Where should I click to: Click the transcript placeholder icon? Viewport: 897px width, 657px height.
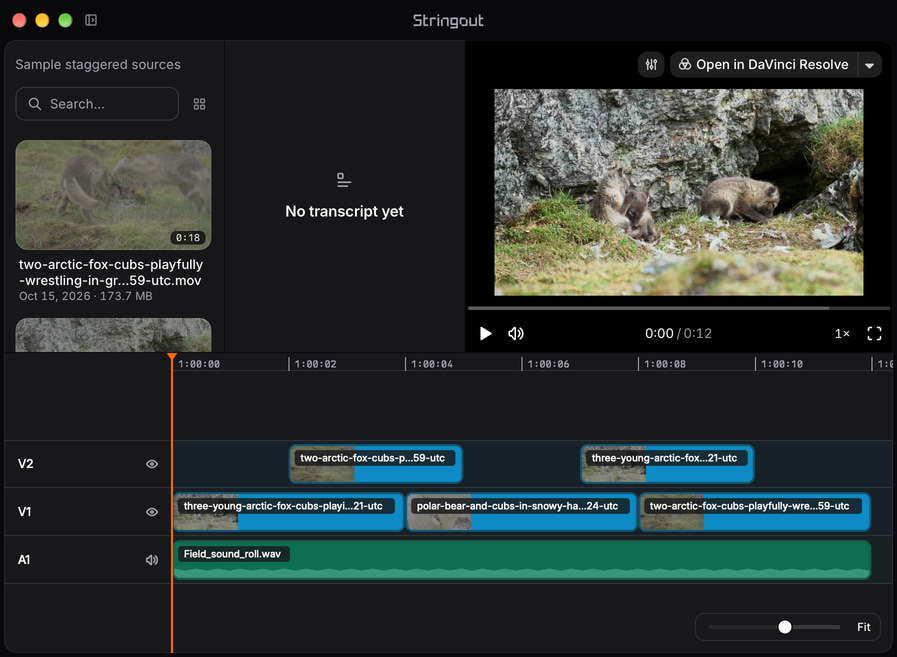pyautogui.click(x=344, y=180)
